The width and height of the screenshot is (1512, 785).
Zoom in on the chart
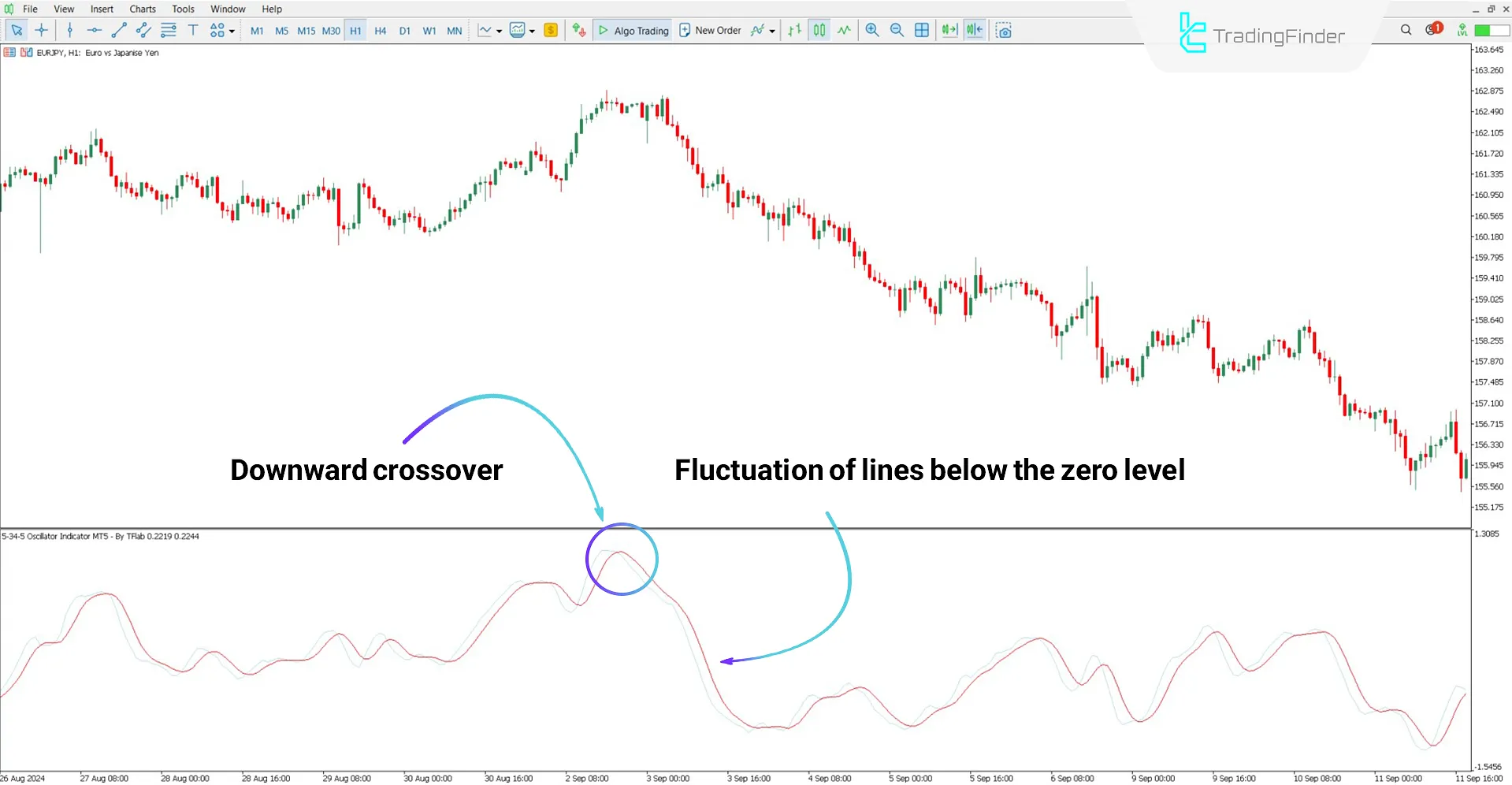pyautogui.click(x=872, y=30)
